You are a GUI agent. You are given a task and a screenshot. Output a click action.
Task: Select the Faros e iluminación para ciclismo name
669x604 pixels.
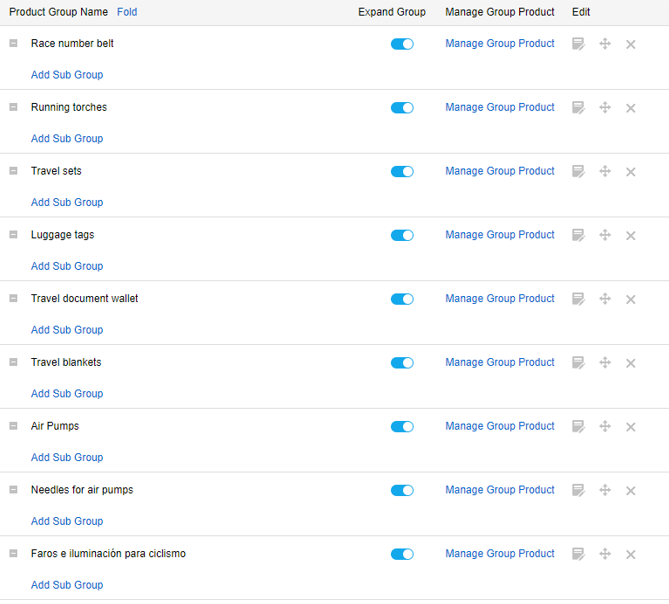pyautogui.click(x=108, y=554)
